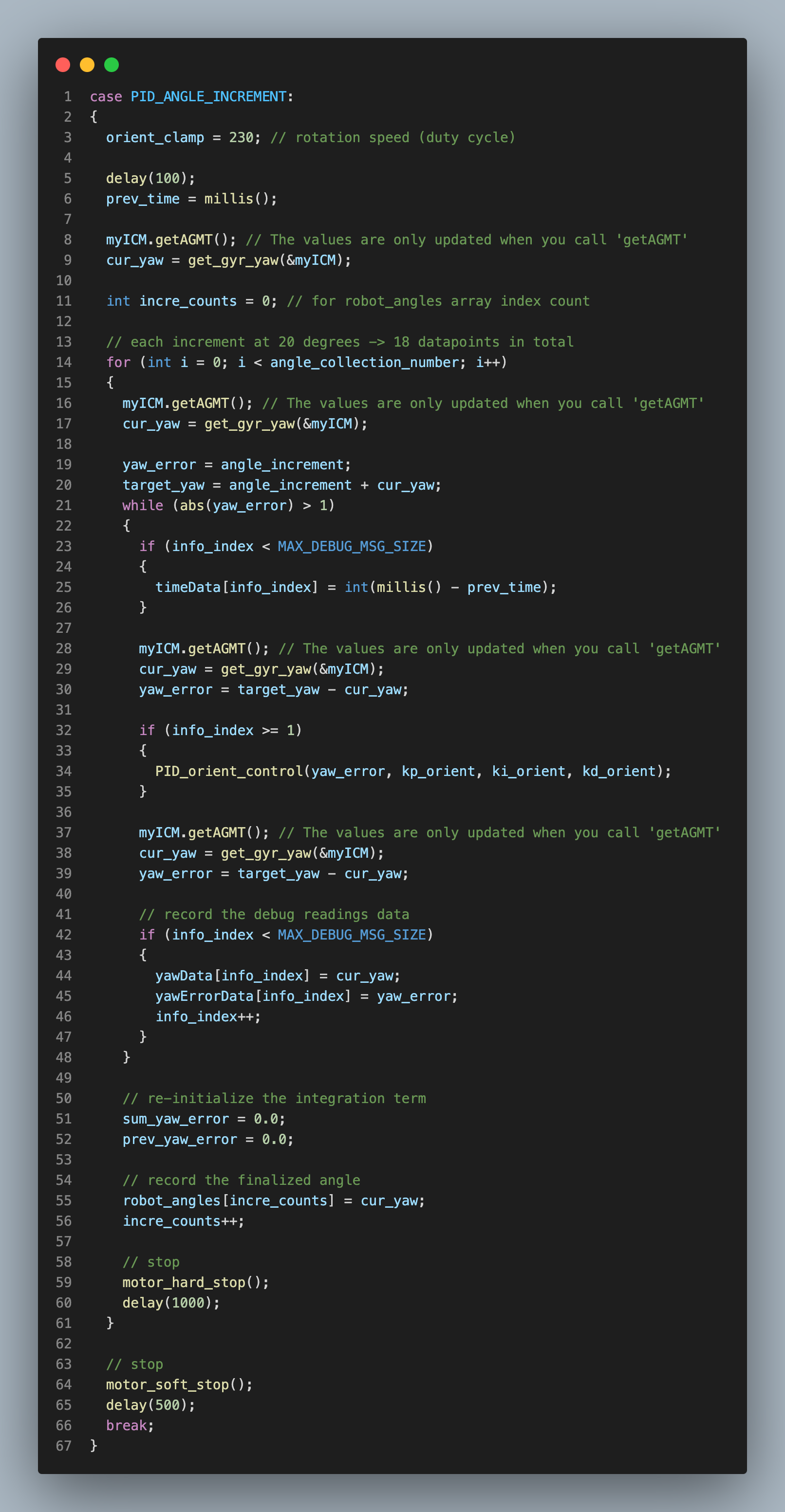Click 'kd_orient' argument on line 34
This screenshot has width=785, height=1512.
619,771
